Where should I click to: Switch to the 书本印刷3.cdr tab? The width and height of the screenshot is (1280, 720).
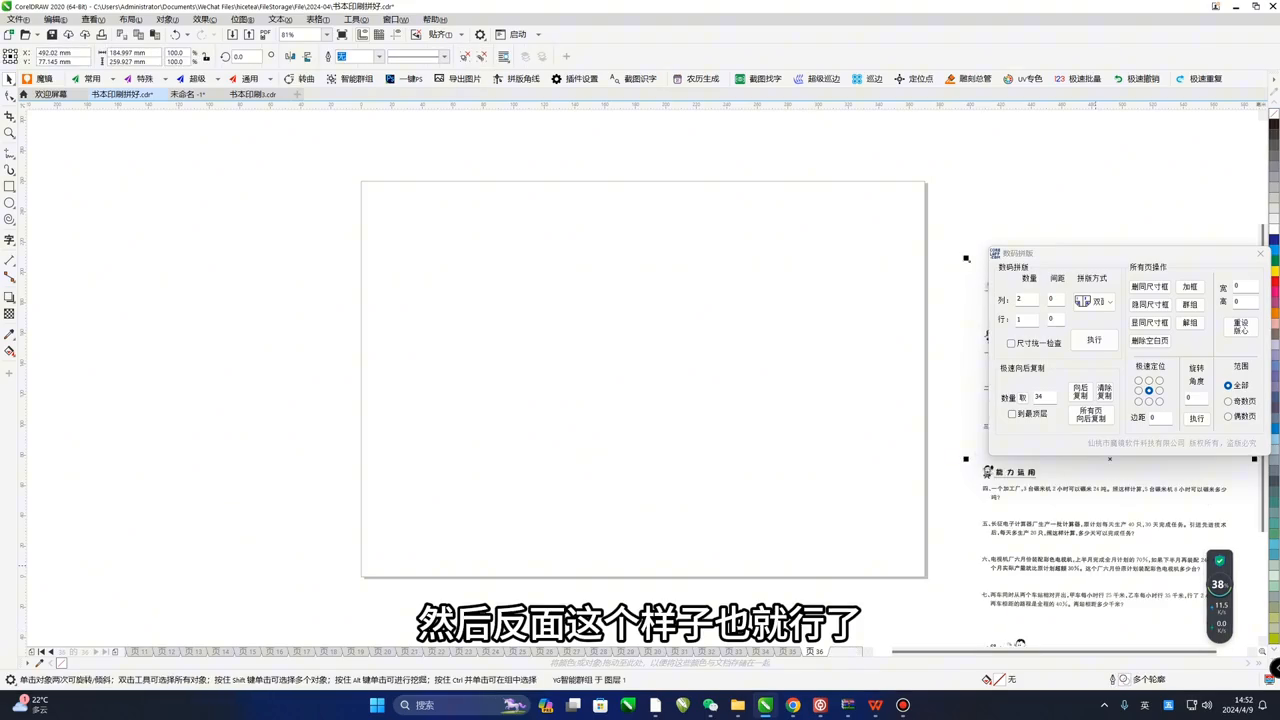pyautogui.click(x=252, y=95)
